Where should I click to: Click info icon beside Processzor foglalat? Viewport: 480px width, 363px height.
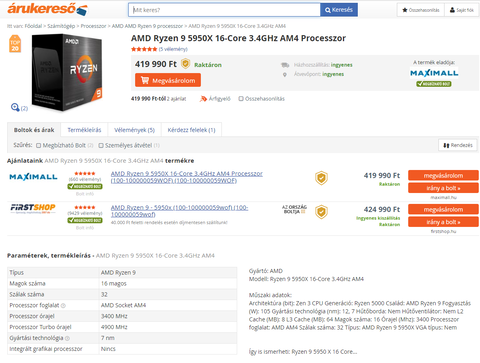pyautogui.click(x=63, y=305)
